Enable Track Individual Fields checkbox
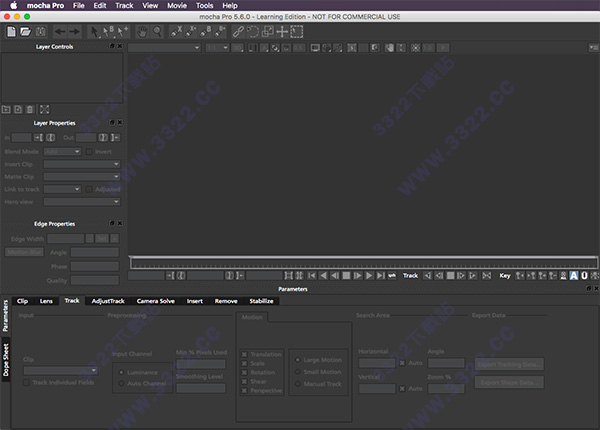This screenshot has height=430, width=600. tap(26, 383)
